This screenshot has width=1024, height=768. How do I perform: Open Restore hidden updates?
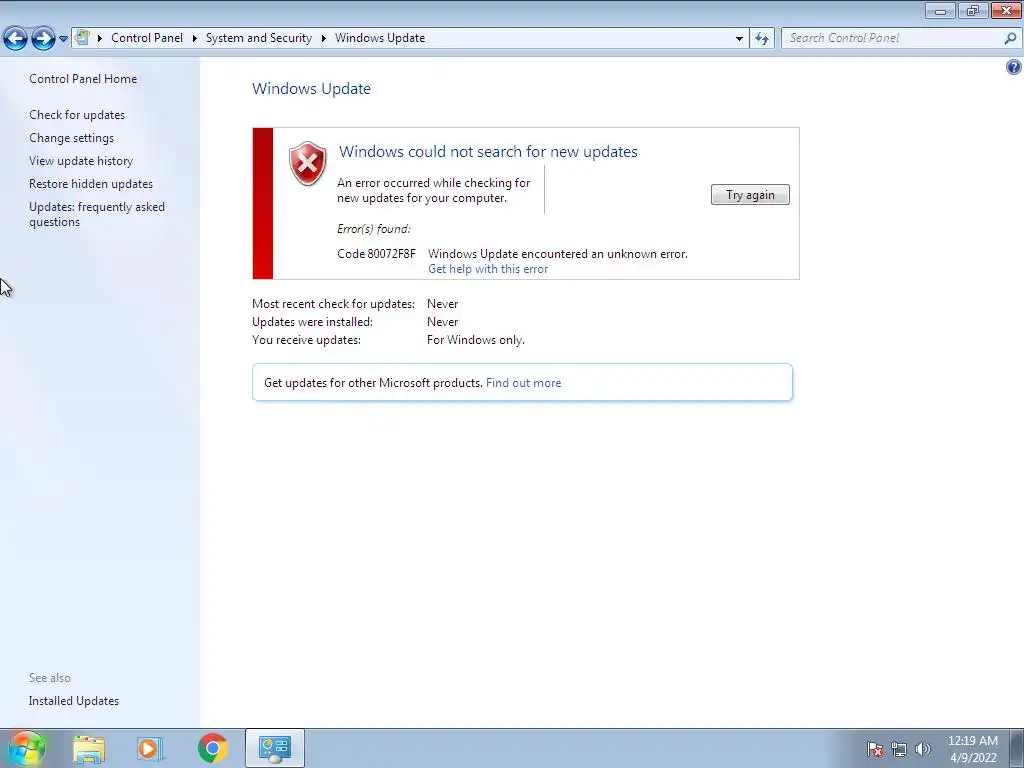pyautogui.click(x=91, y=184)
